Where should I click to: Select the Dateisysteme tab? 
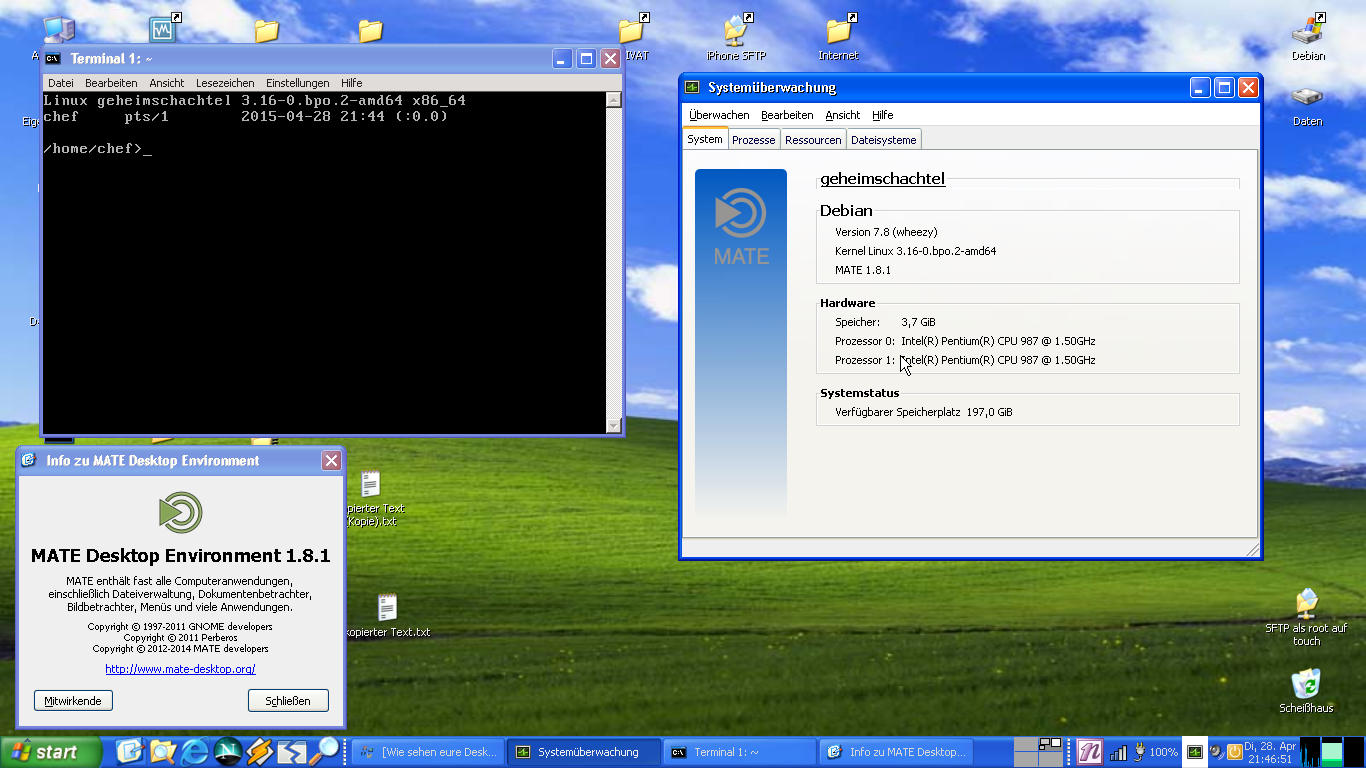(x=882, y=140)
